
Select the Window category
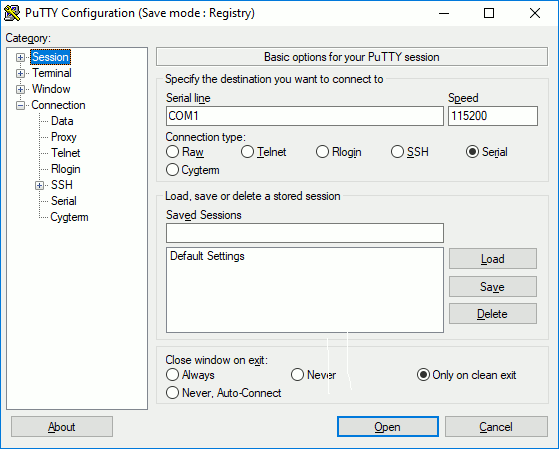[x=51, y=89]
